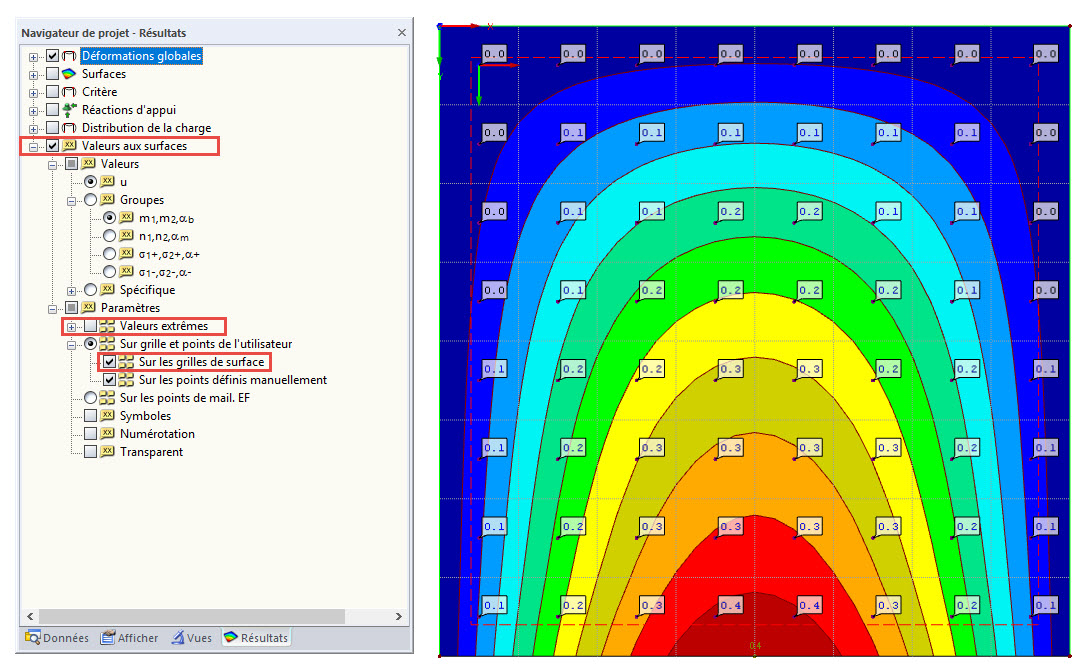This screenshot has height=668, width=1091.
Task: Expand the Distribution de la charge node
Action: (x=33, y=129)
